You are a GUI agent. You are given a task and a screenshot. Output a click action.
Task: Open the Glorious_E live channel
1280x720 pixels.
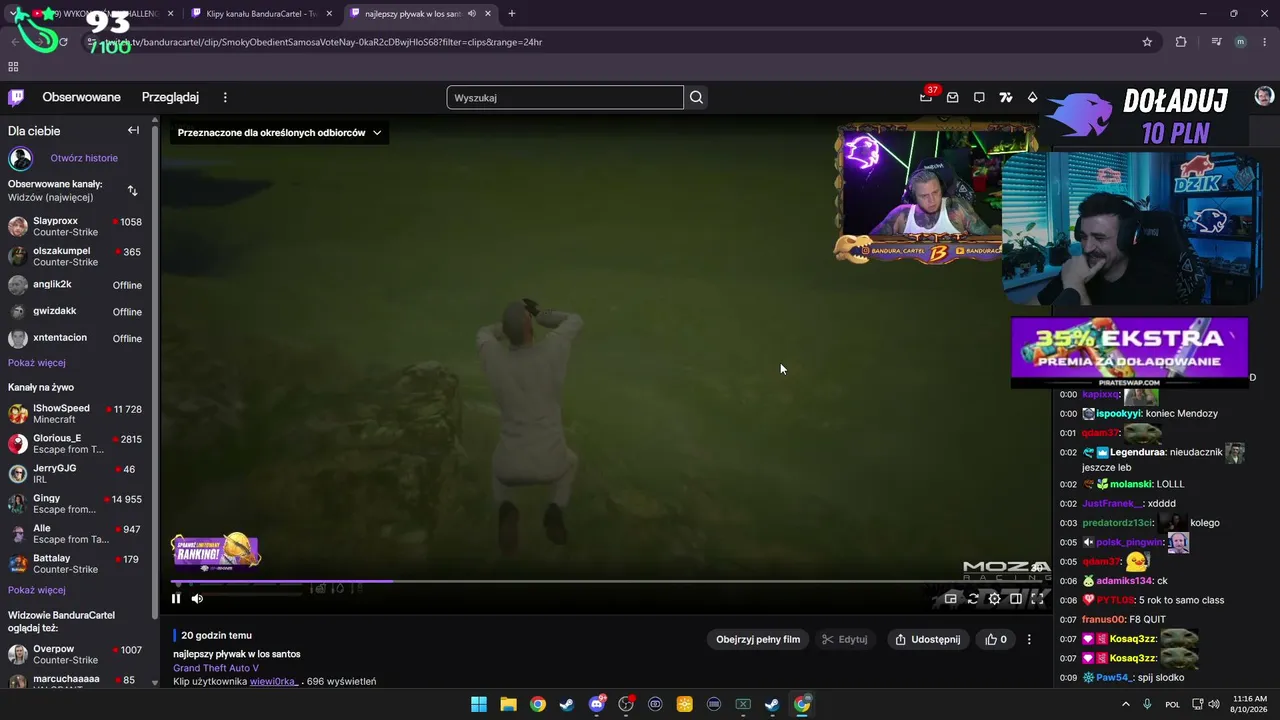point(79,444)
